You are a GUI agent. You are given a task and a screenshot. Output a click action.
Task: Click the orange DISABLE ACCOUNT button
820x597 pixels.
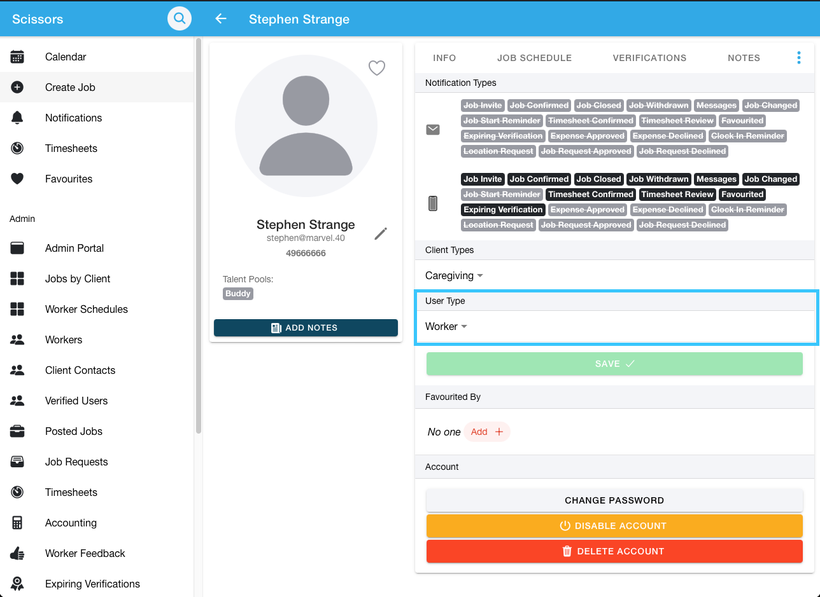tap(614, 526)
